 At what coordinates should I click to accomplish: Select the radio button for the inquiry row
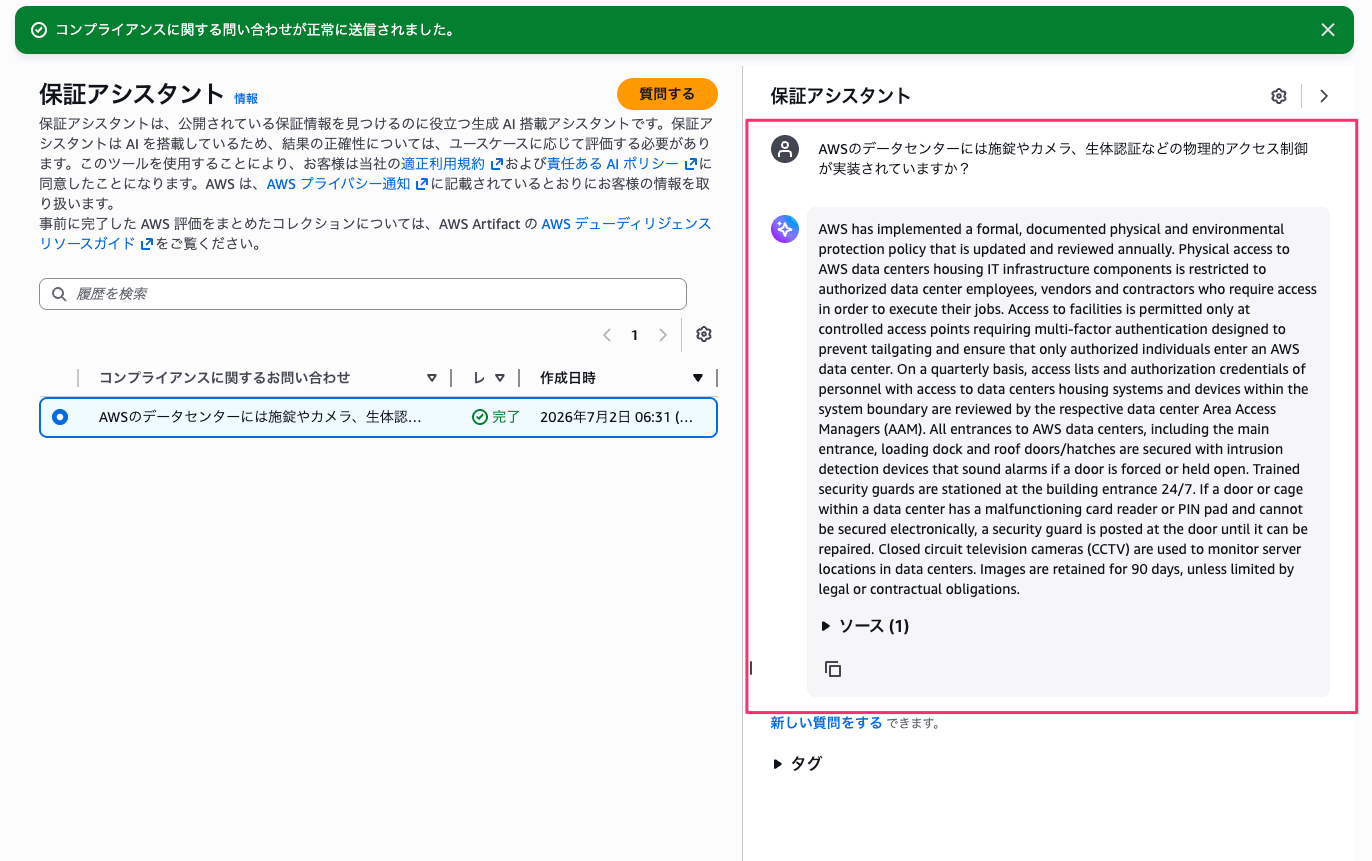pos(60,417)
